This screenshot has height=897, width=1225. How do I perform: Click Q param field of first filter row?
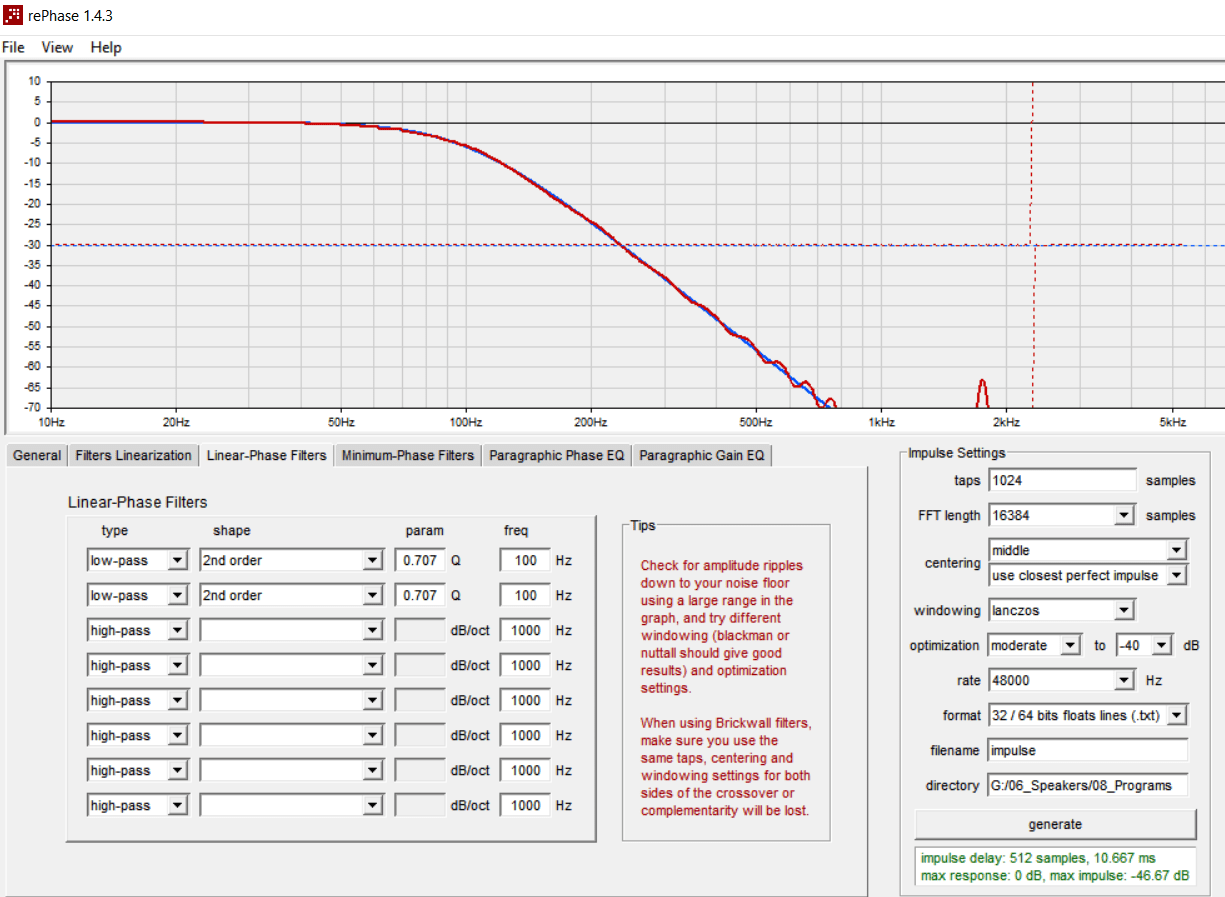point(420,560)
